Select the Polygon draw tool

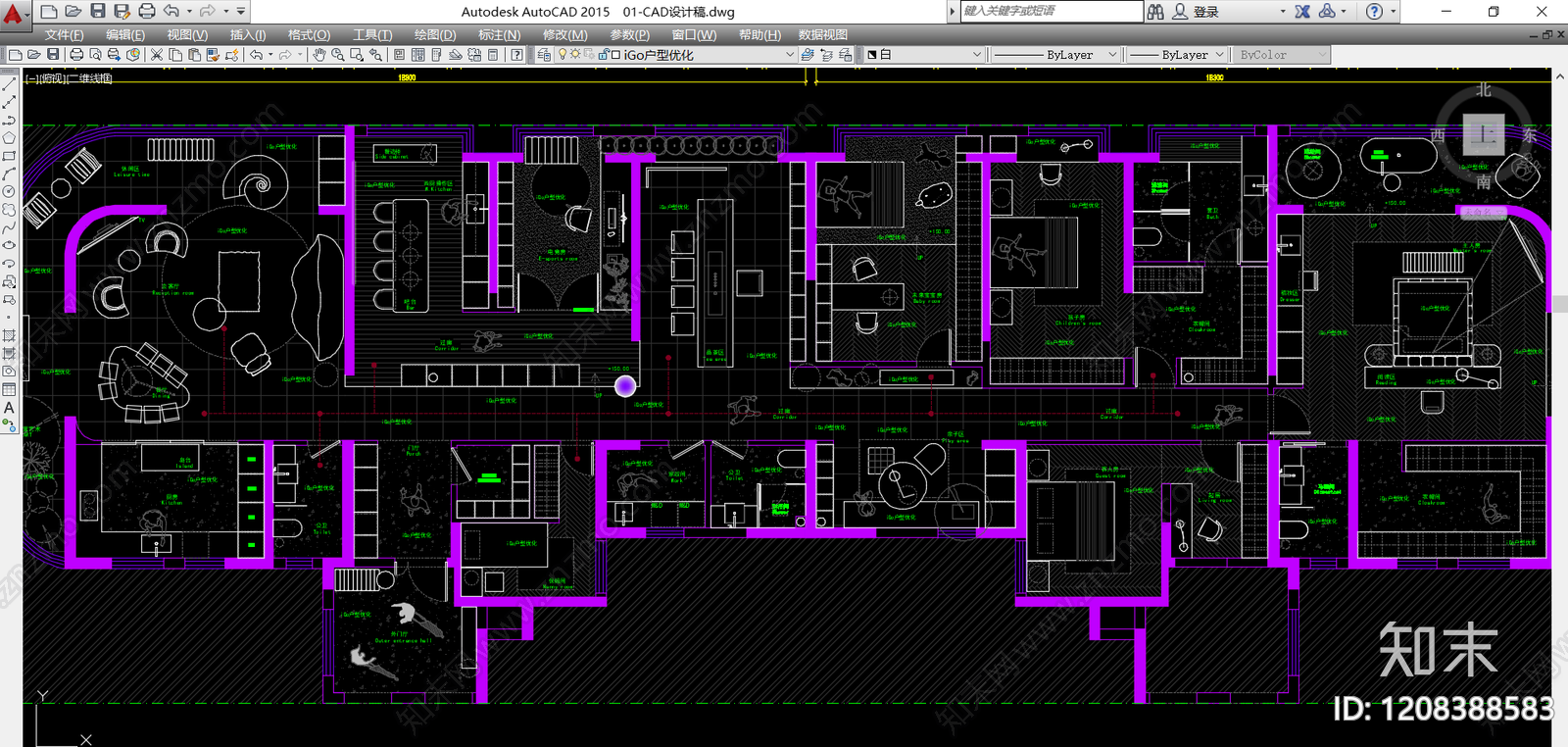point(9,138)
